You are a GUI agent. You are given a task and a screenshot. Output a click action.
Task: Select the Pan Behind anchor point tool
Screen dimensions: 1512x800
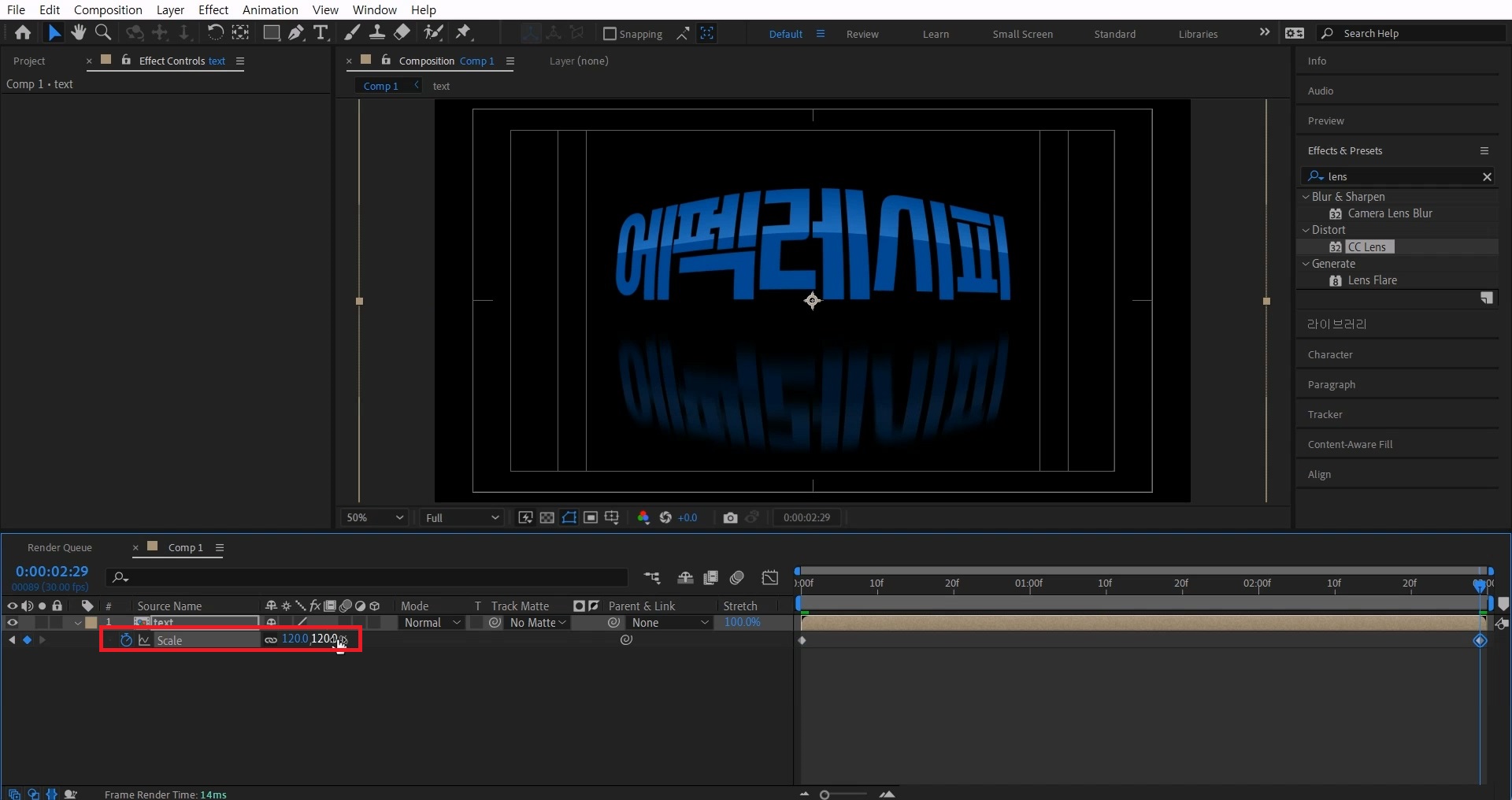pos(240,32)
